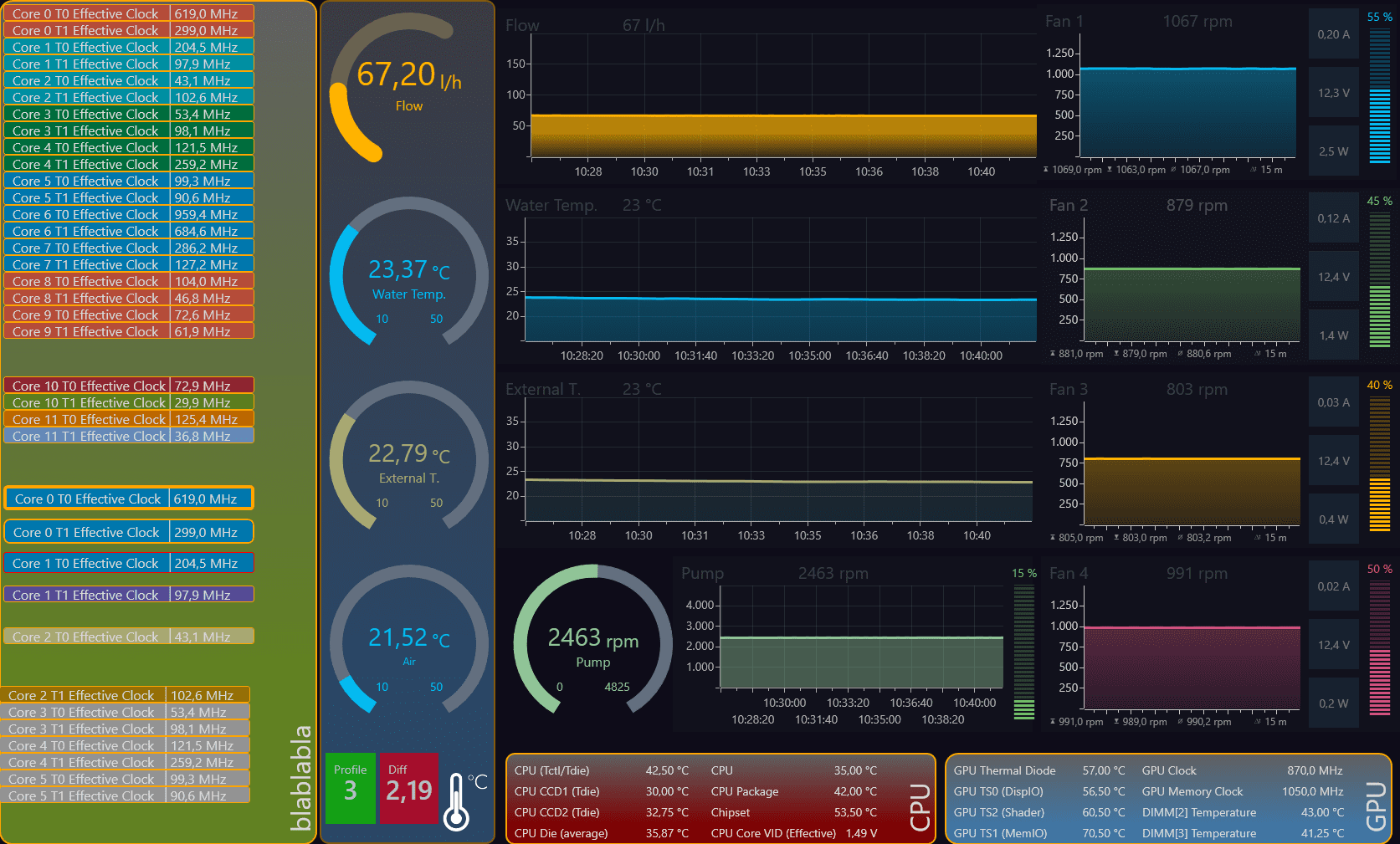
Task: Click CPU Die (average) reading
Action: pos(602,833)
